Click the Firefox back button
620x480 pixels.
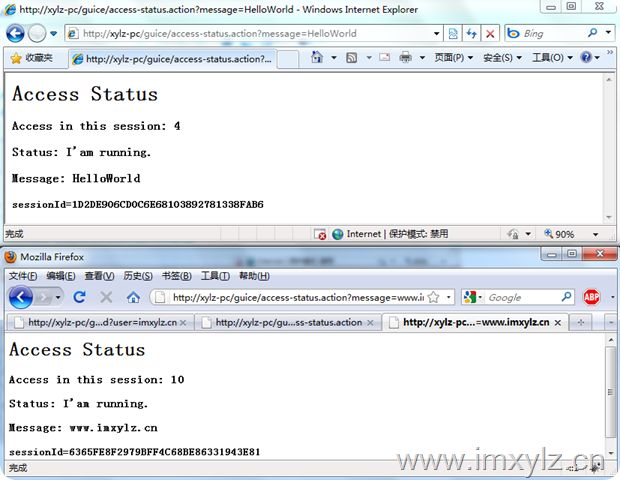[x=21, y=297]
